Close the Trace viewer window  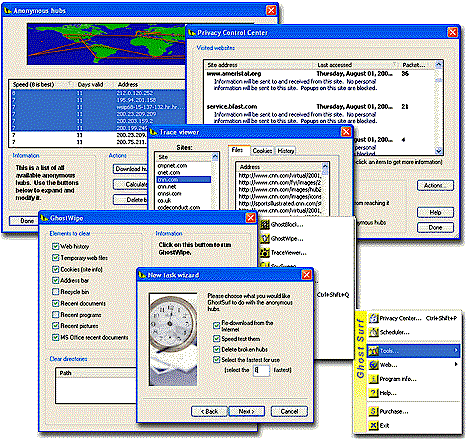[346, 132]
